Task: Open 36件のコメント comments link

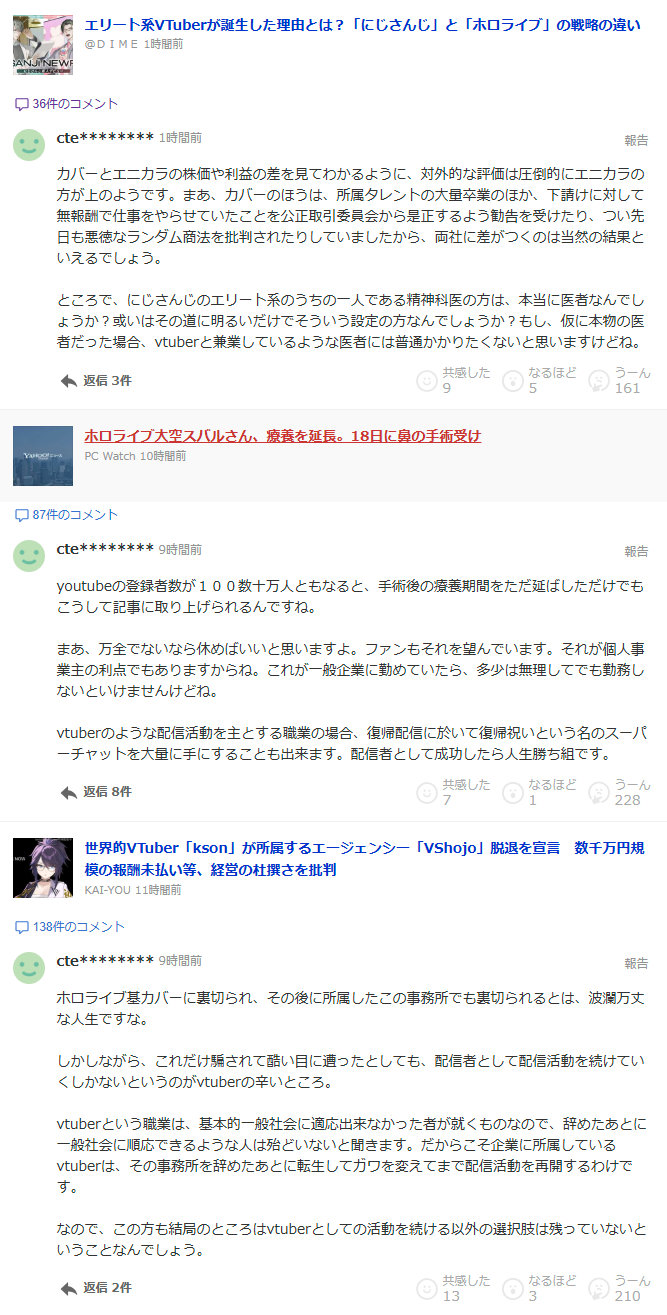Action: (66, 104)
